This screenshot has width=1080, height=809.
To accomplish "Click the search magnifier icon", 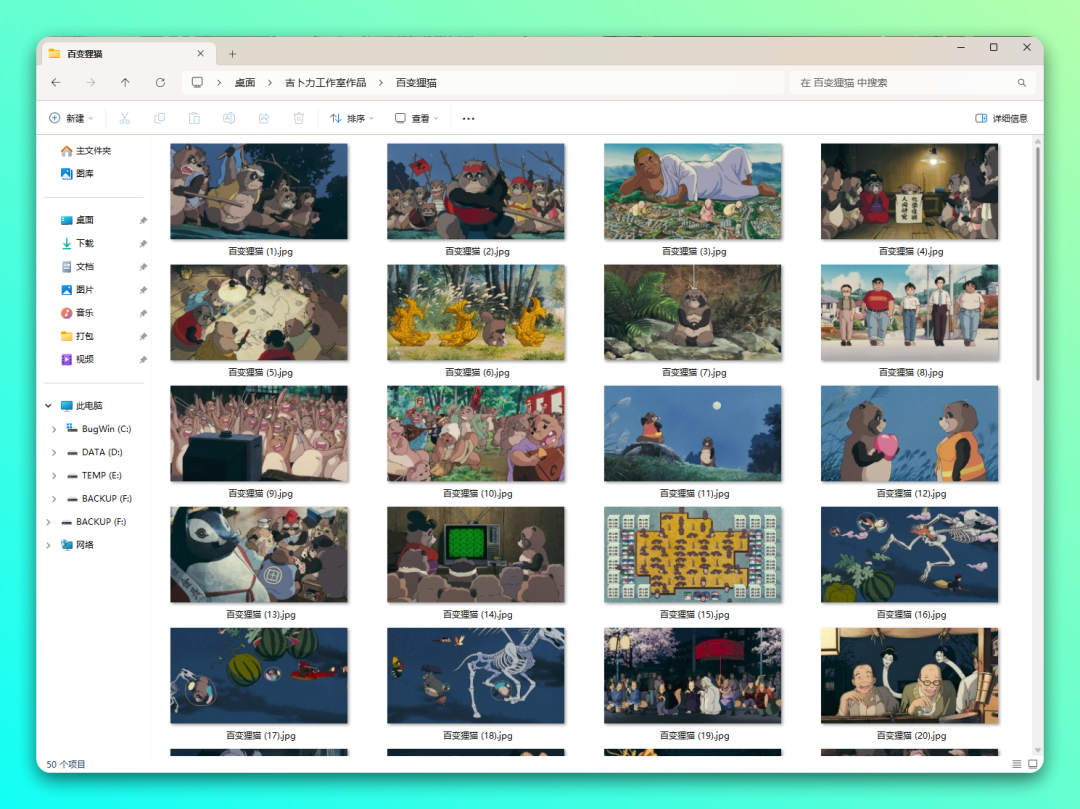I will click(x=1021, y=83).
